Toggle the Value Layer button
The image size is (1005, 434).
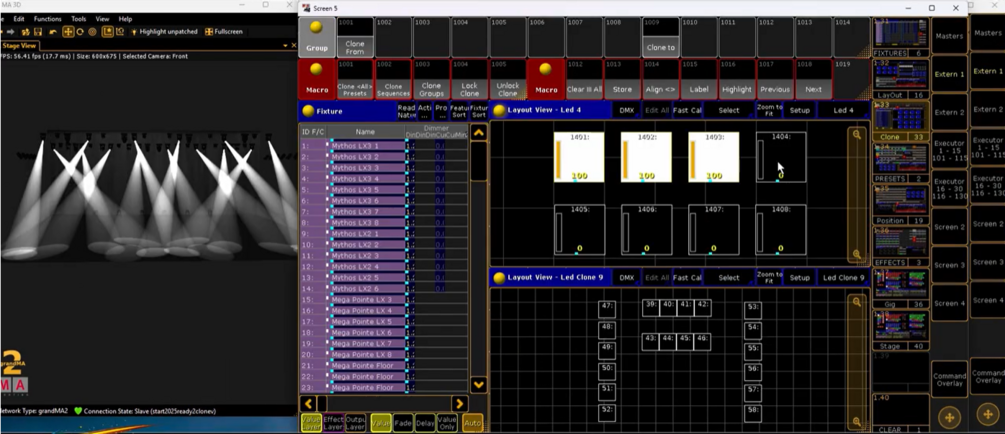coord(310,423)
